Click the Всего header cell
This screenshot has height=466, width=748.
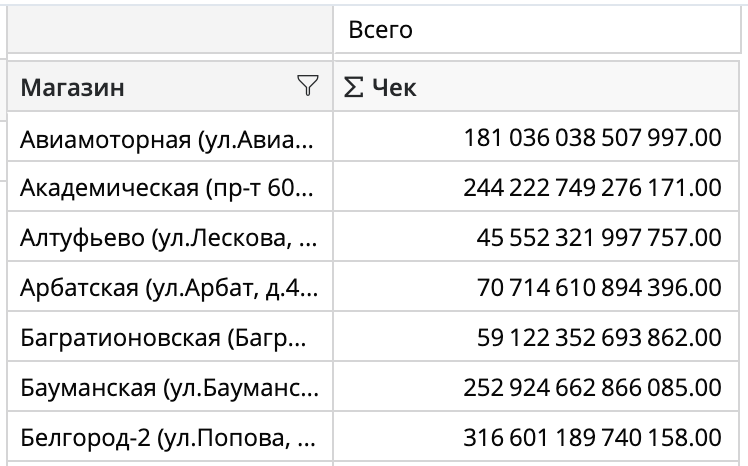[x=381, y=31]
